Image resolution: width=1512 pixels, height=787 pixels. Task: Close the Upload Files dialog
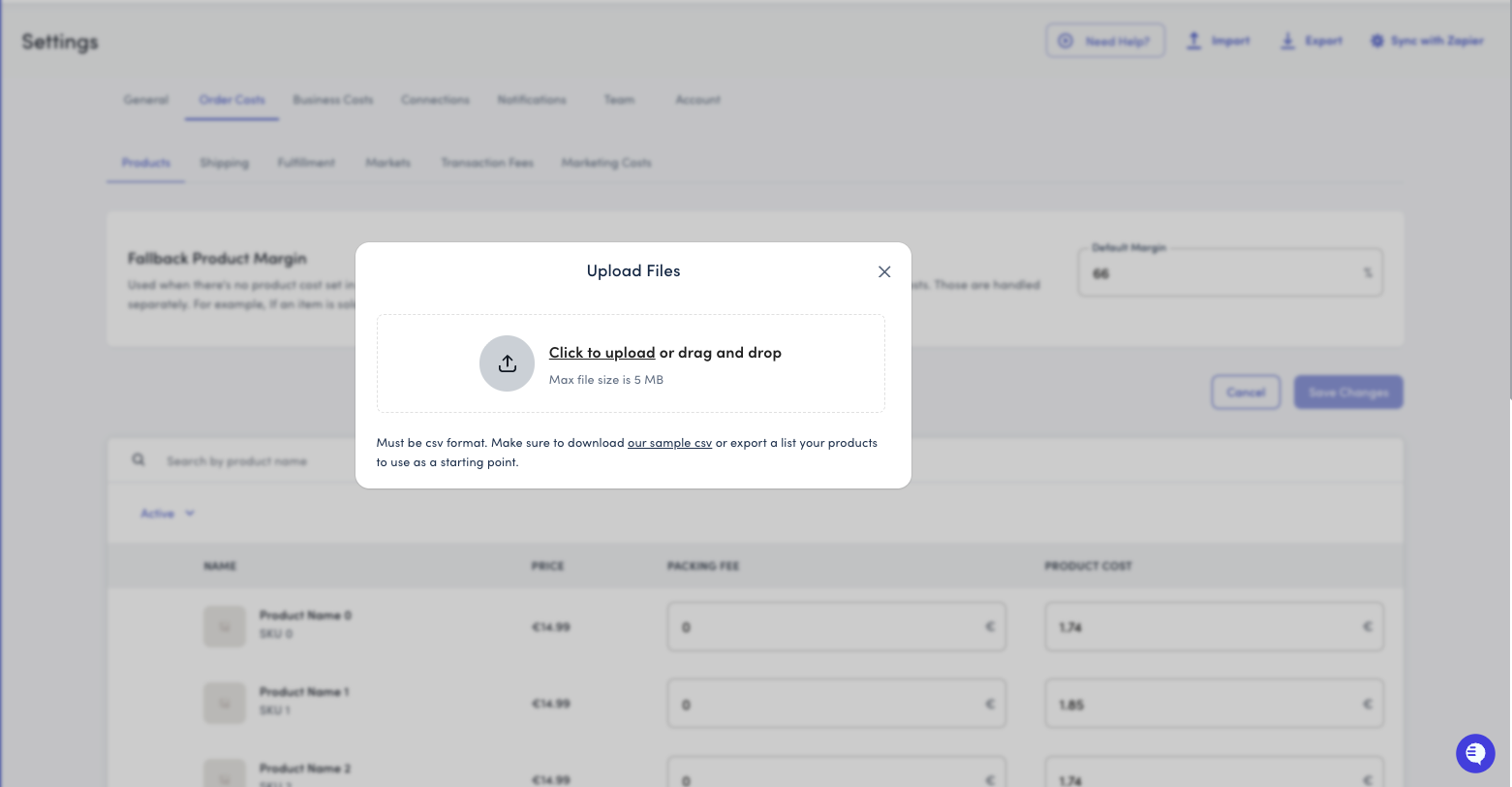click(884, 272)
